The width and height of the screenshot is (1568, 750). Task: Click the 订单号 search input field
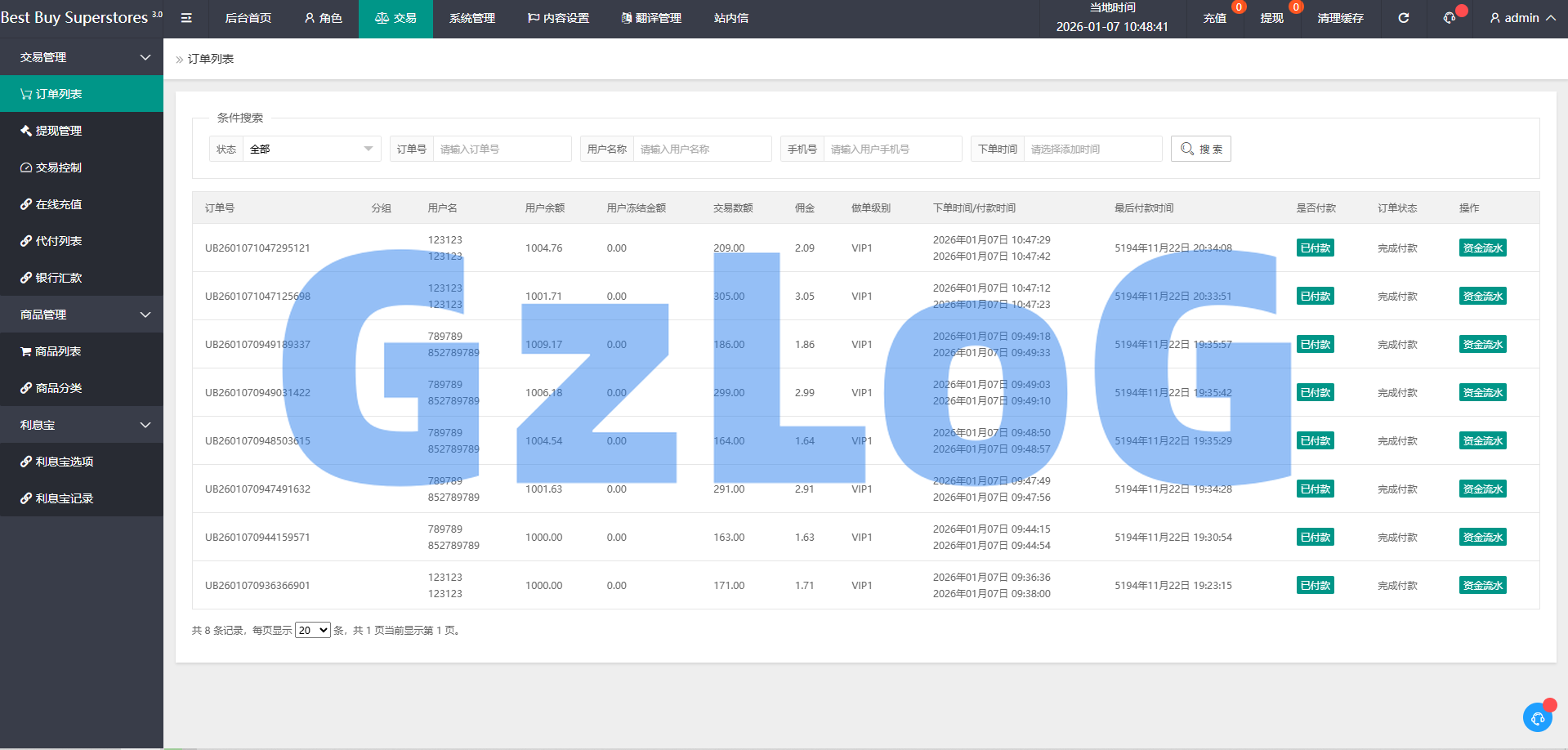501,149
